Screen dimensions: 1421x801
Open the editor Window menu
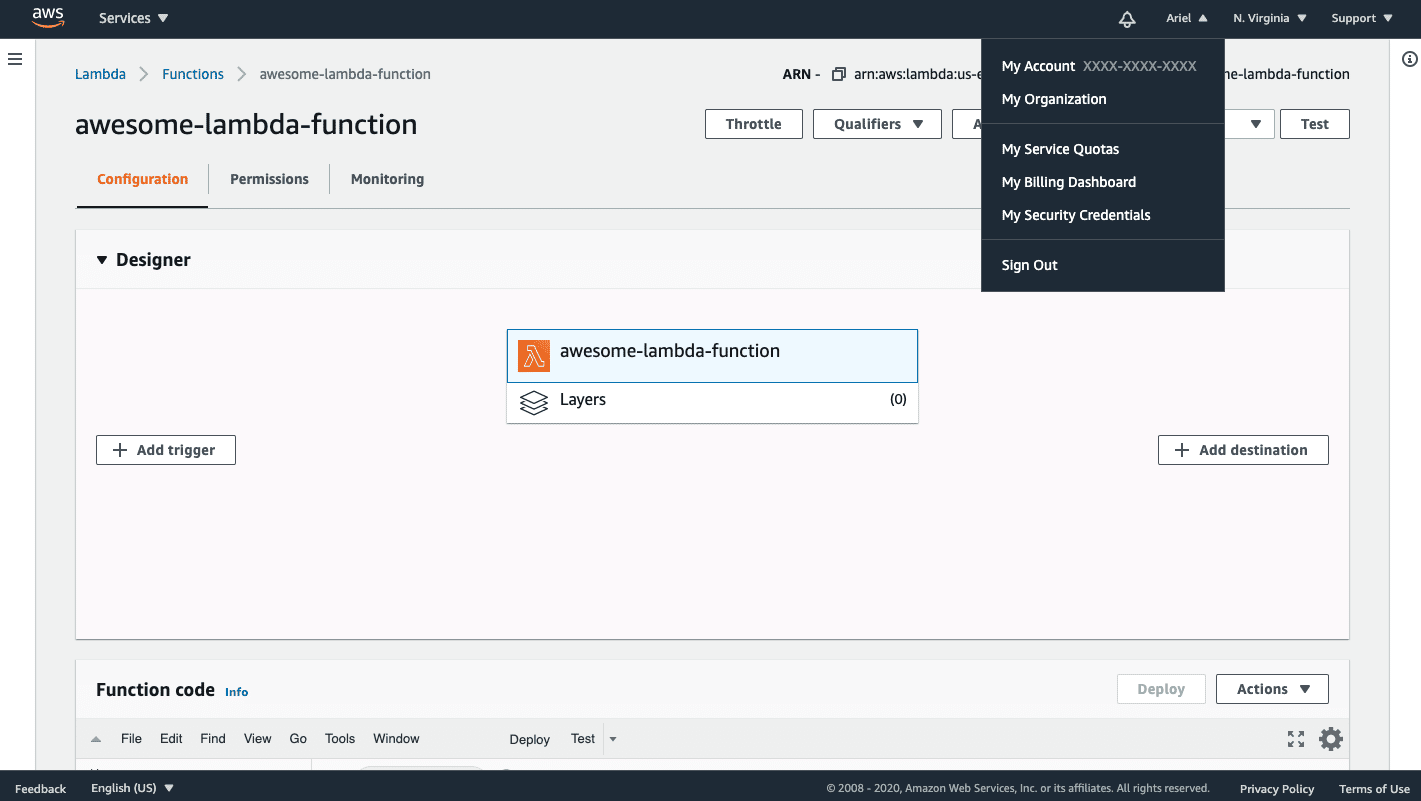coord(396,739)
